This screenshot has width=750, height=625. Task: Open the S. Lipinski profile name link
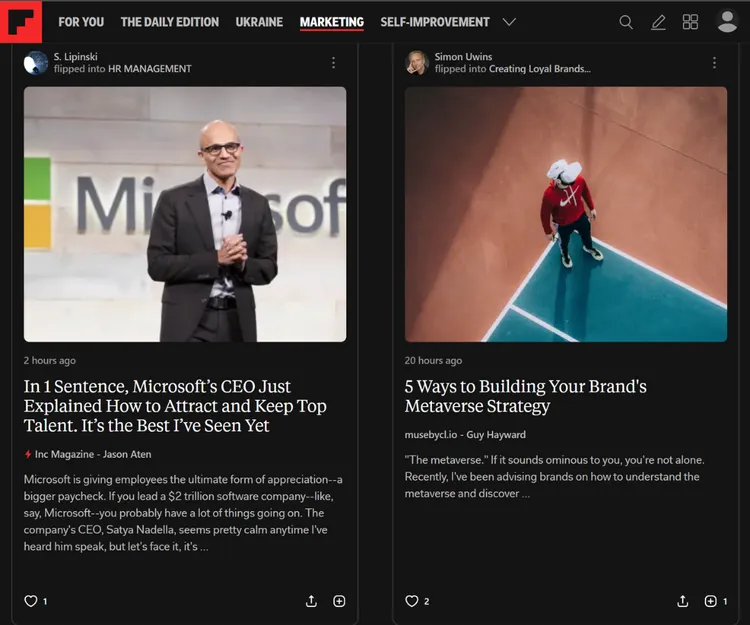pos(76,56)
